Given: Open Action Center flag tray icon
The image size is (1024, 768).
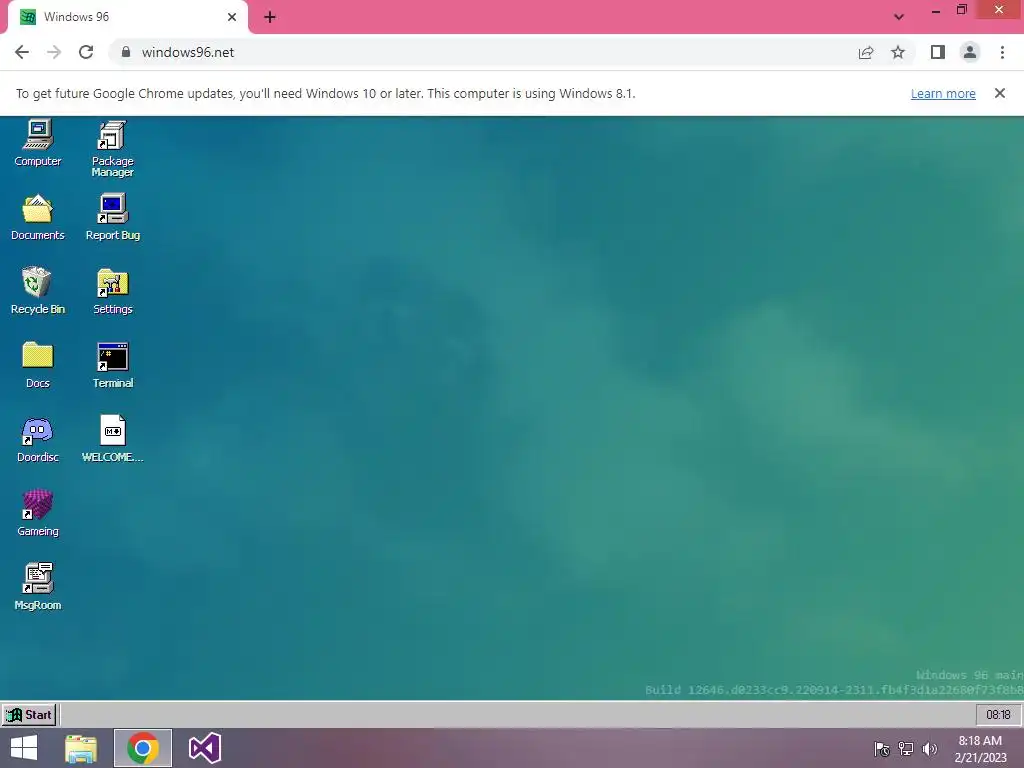Looking at the screenshot, I should 882,748.
